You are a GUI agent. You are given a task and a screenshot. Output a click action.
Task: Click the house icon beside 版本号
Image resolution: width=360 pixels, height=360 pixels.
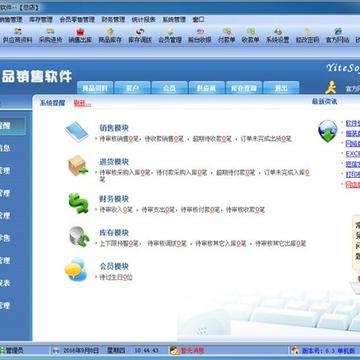295,350
